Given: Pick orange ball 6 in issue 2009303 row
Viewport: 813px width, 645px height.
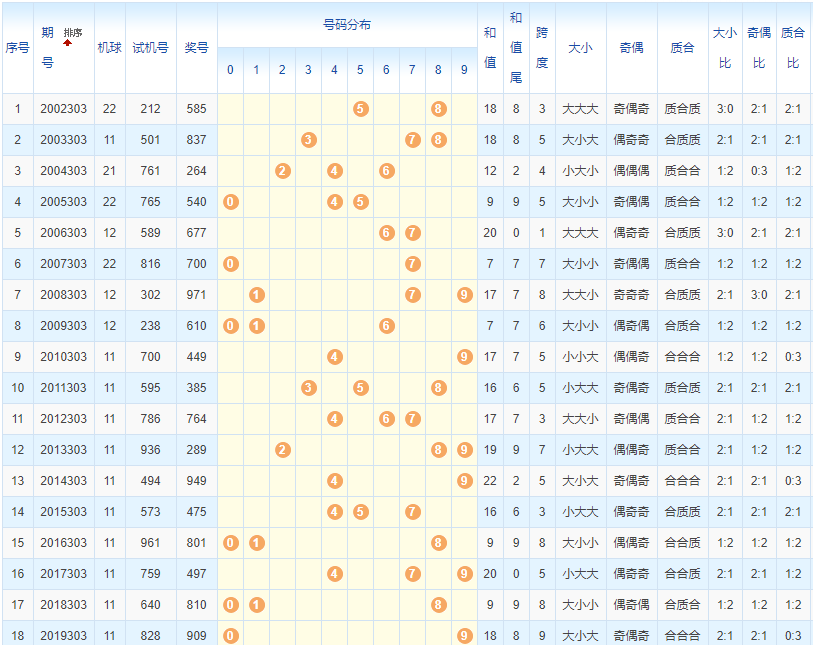Looking at the screenshot, I should 386,326.
